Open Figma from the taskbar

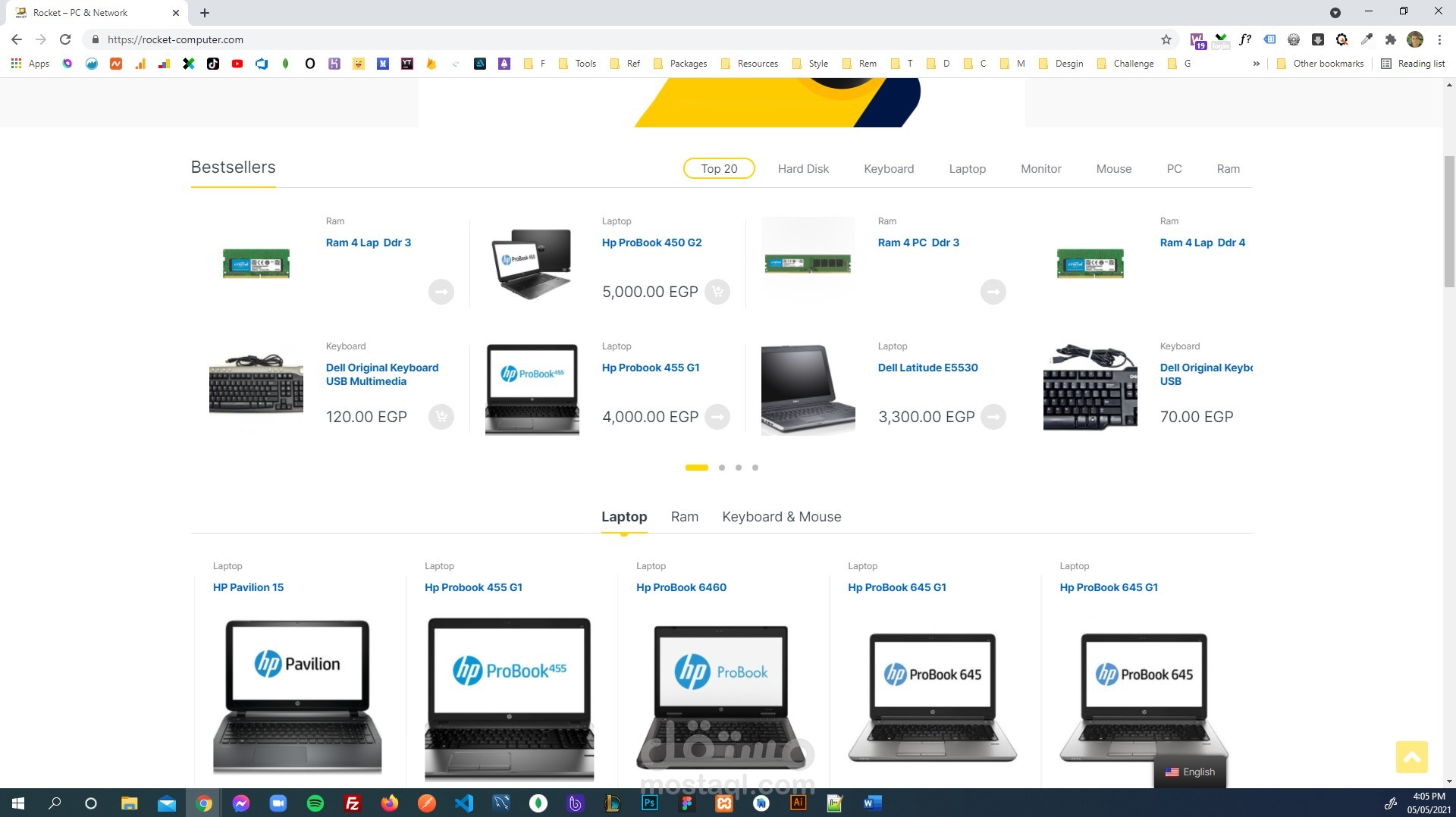click(x=687, y=803)
